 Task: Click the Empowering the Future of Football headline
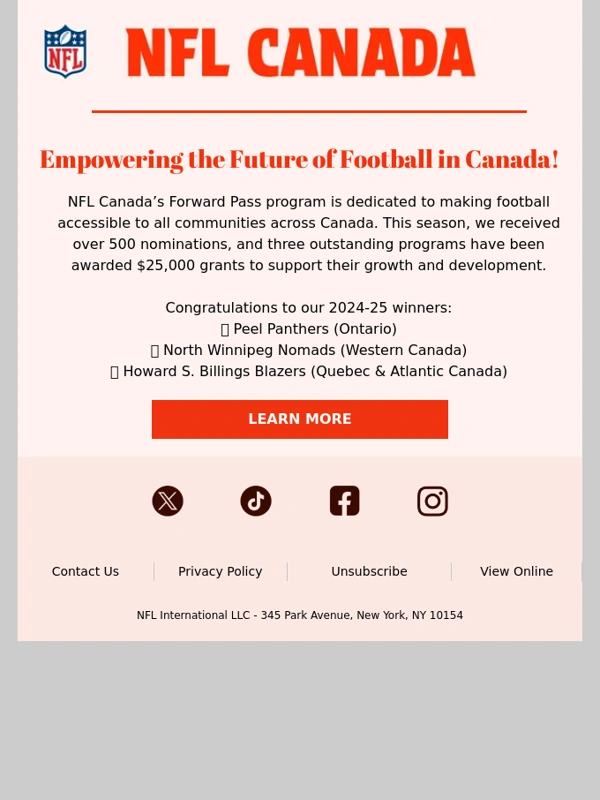coord(299,159)
